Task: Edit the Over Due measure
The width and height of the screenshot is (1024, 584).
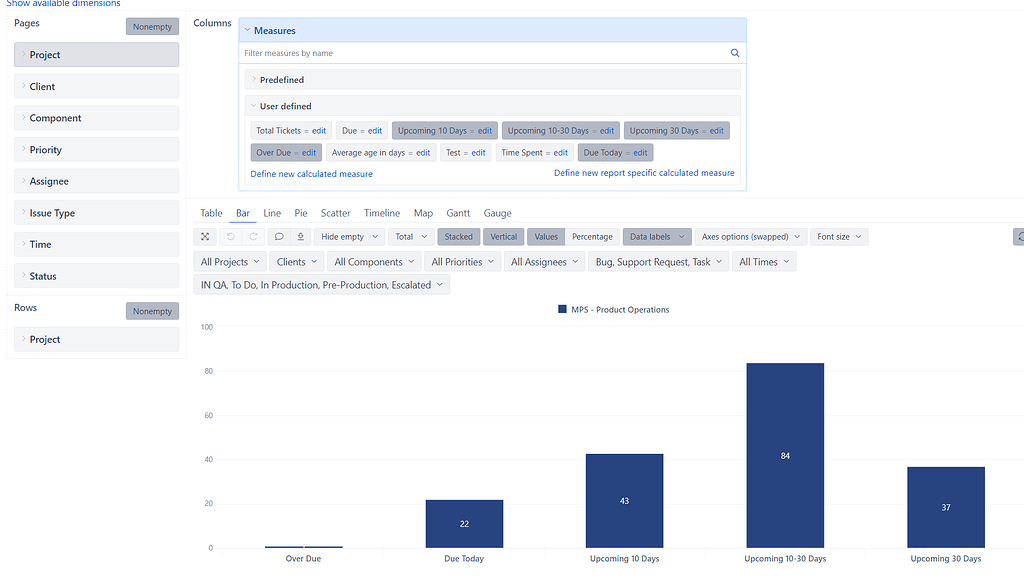Action: (x=309, y=153)
